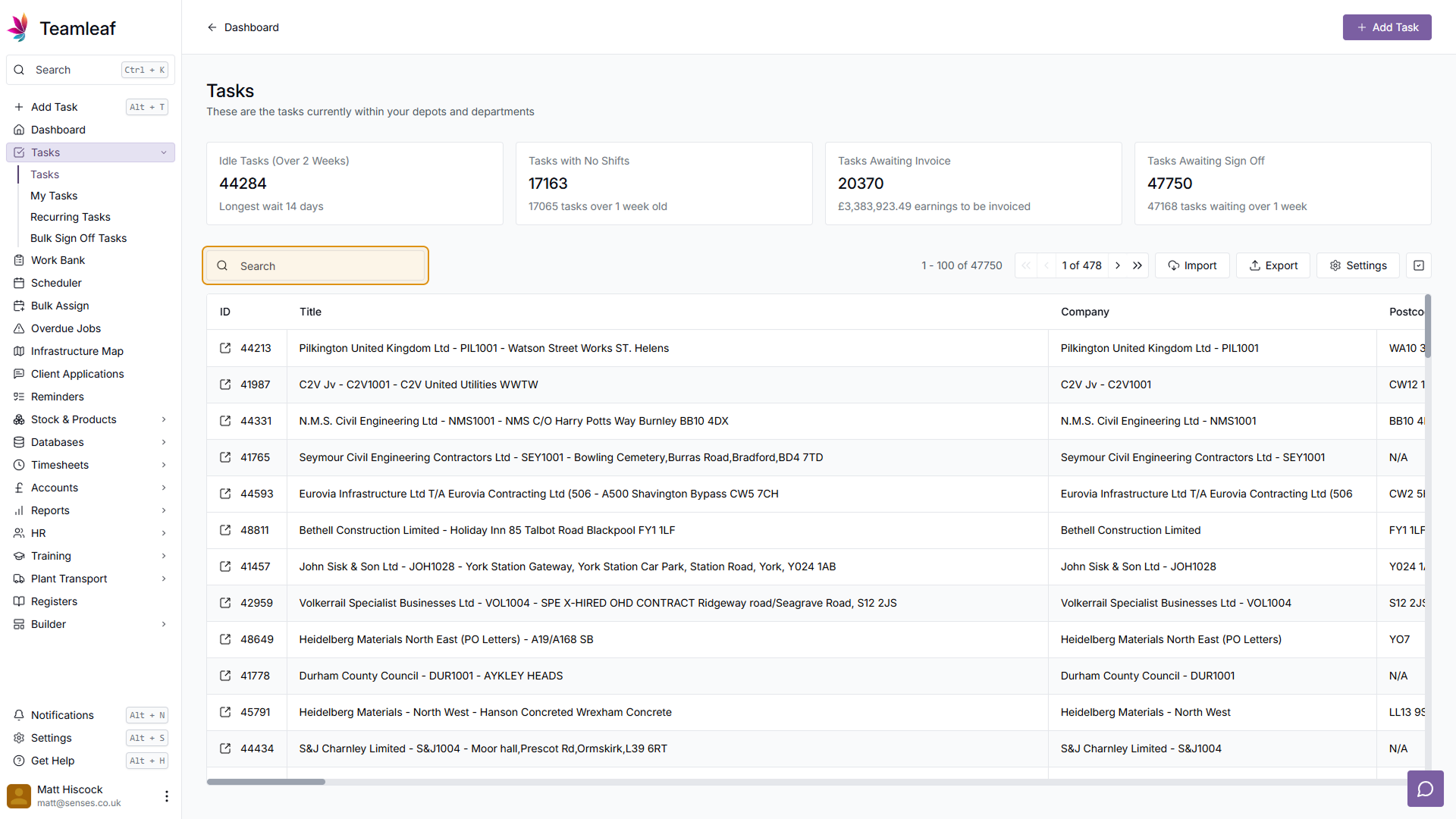Jump to last page double arrow

1137,265
